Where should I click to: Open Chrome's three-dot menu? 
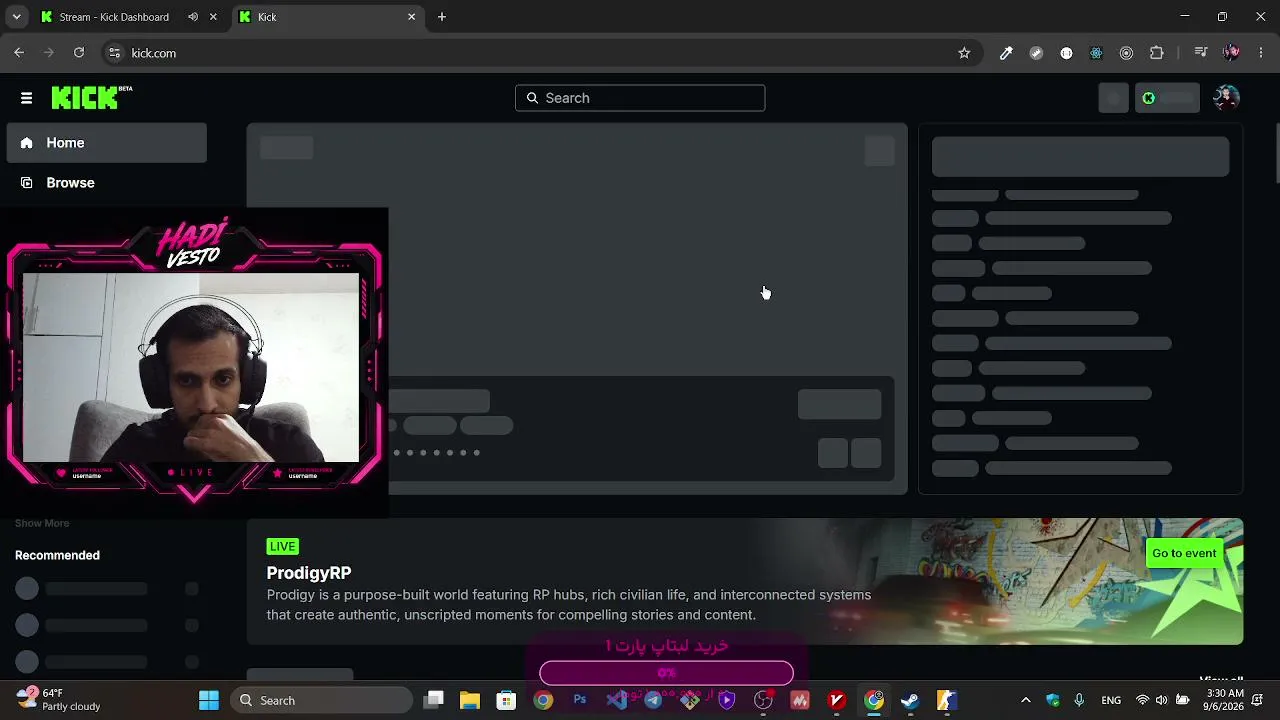click(x=1260, y=53)
